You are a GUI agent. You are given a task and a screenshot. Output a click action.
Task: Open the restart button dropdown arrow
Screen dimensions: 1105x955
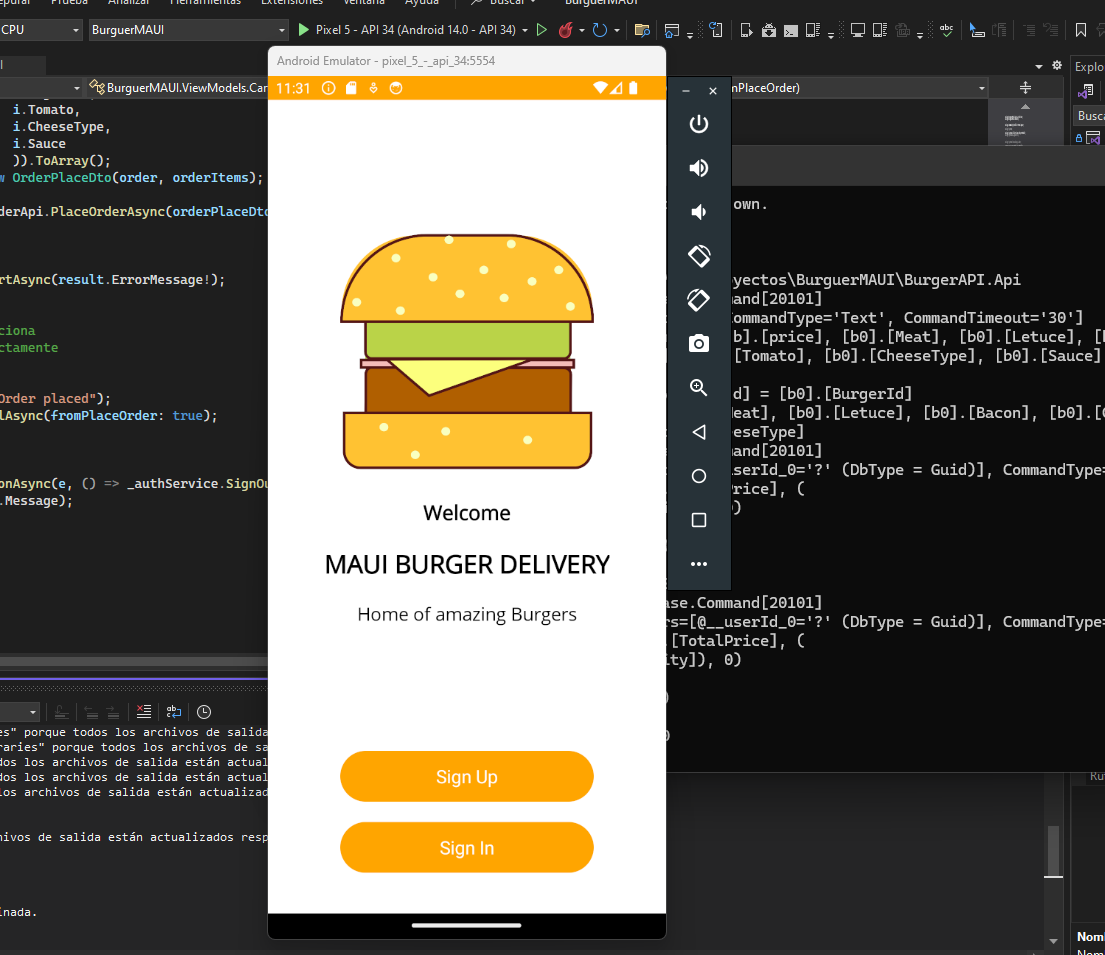click(617, 30)
